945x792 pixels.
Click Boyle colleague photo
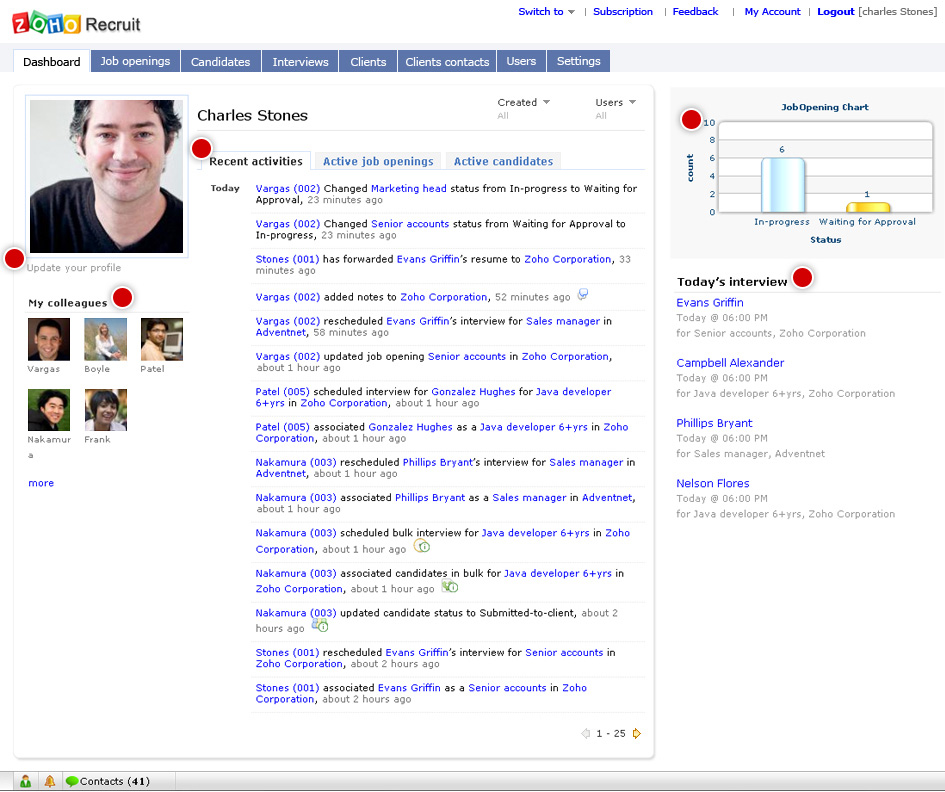point(105,339)
